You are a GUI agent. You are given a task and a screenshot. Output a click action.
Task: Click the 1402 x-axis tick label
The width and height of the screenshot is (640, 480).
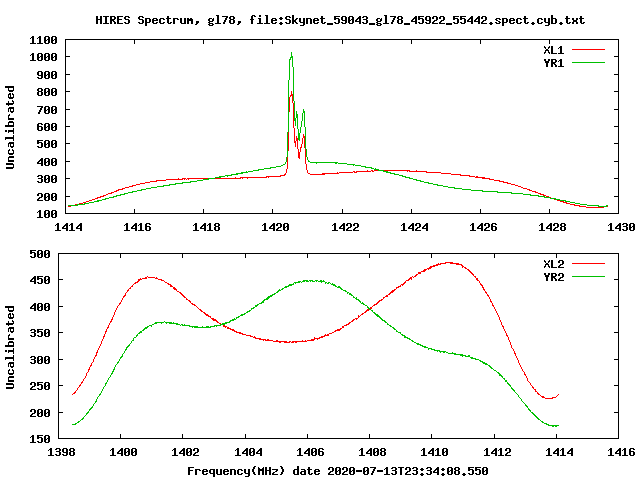(185, 452)
